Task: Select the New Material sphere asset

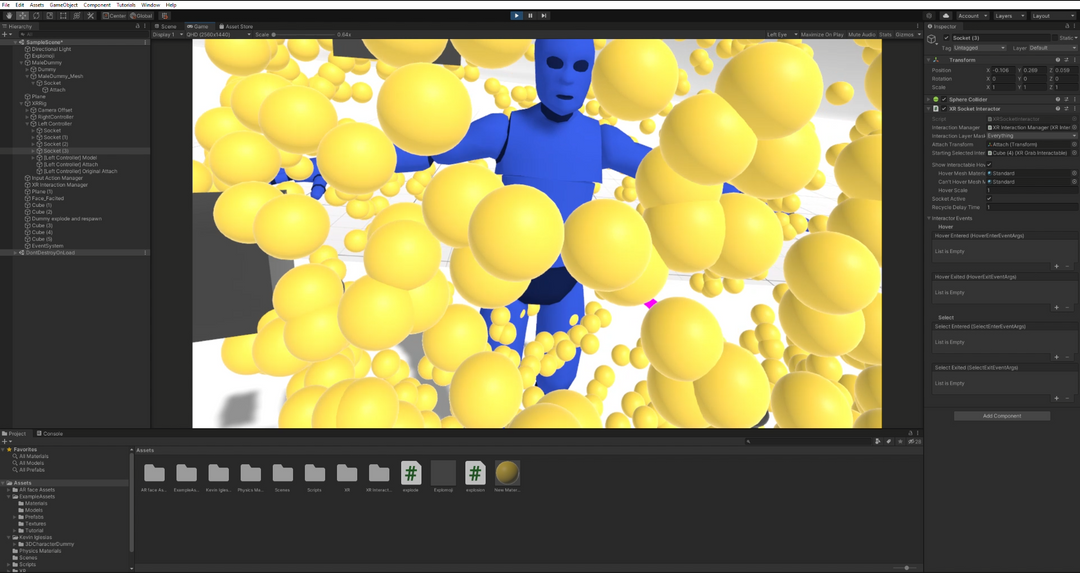Action: 507,473
